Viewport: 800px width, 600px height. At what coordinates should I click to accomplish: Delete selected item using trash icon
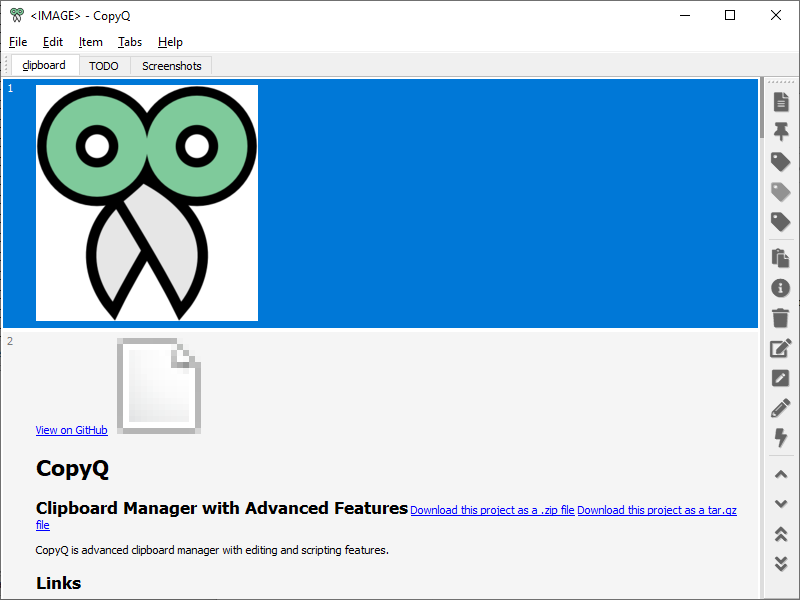[781, 318]
